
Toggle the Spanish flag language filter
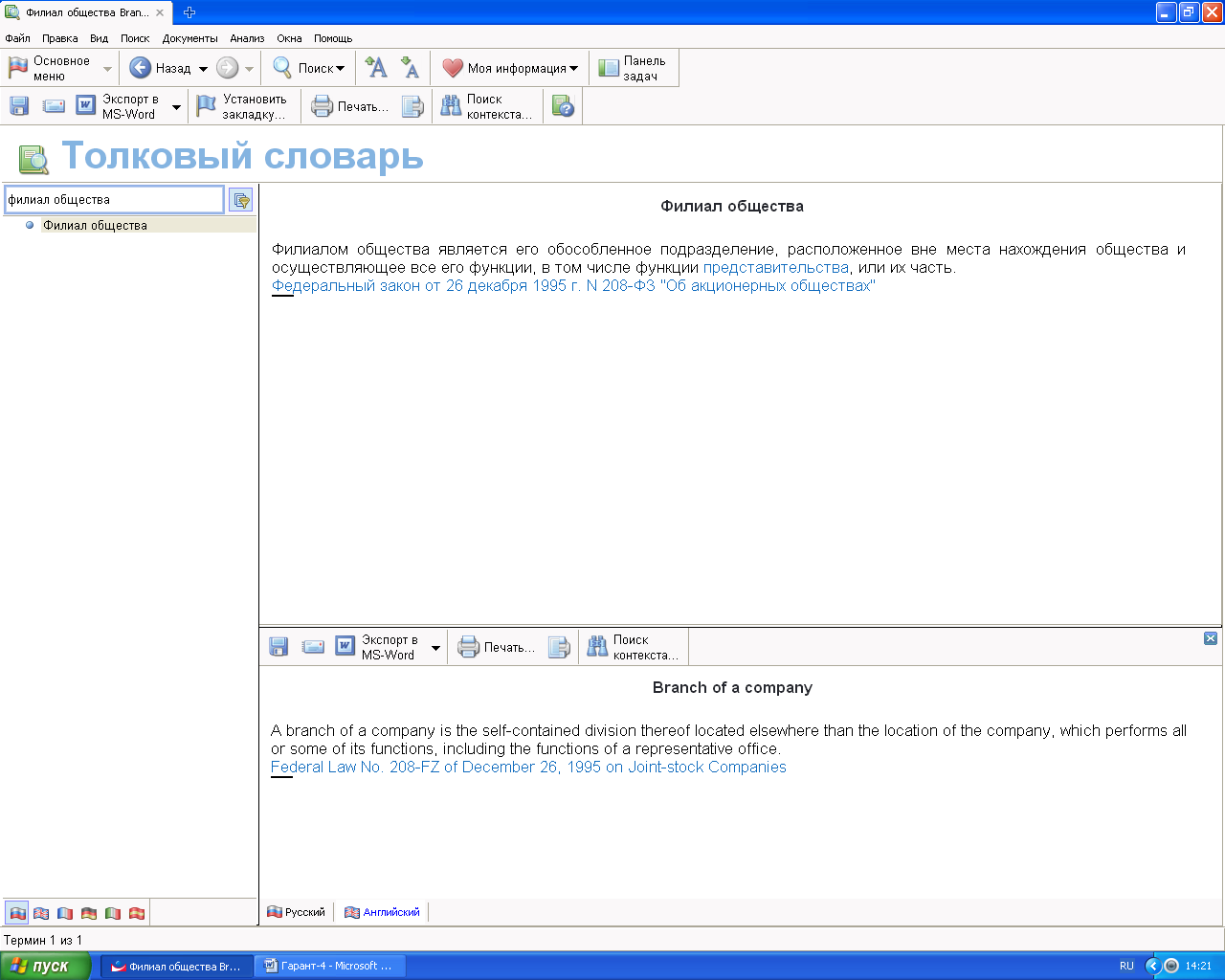pyautogui.click(x=137, y=913)
